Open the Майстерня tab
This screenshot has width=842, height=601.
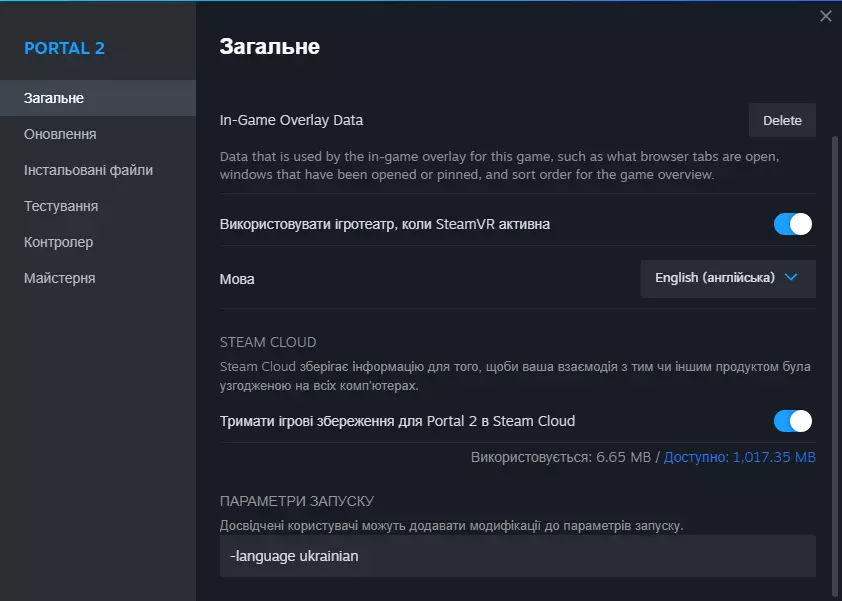(59, 278)
